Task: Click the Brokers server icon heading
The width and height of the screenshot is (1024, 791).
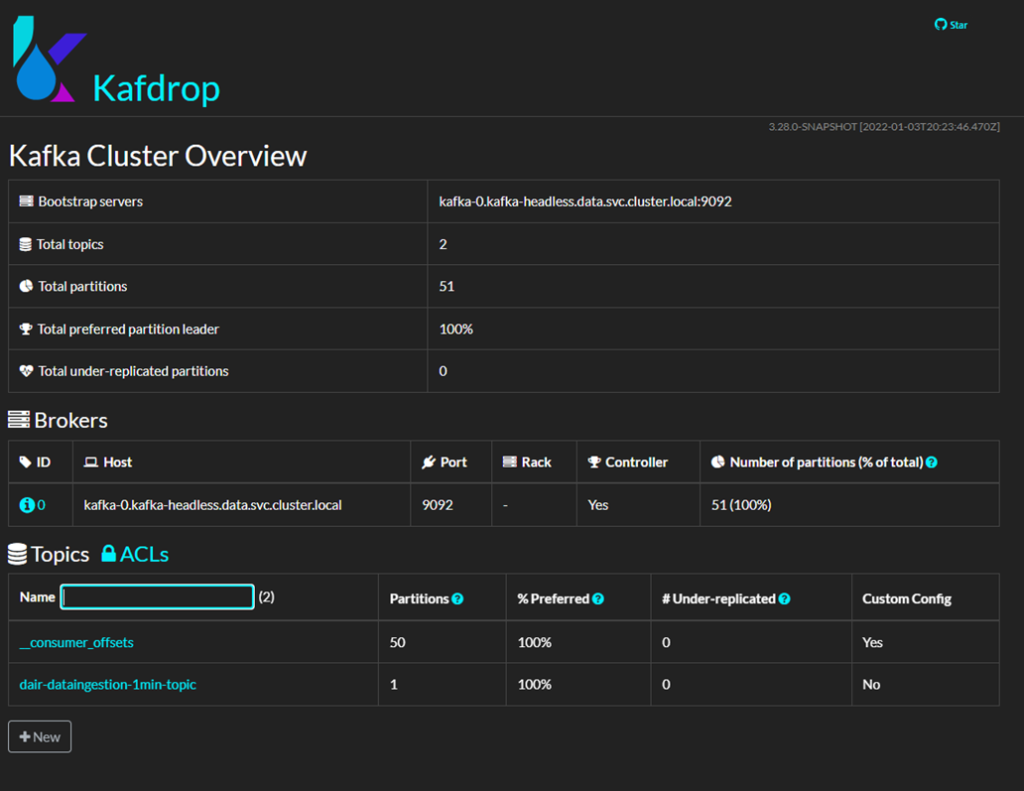Action: coord(19,420)
